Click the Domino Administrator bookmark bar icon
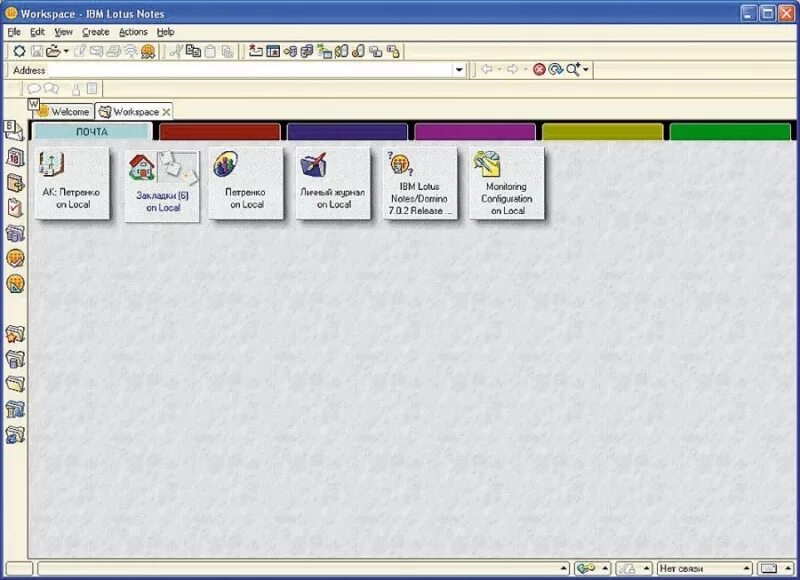 tap(15, 258)
